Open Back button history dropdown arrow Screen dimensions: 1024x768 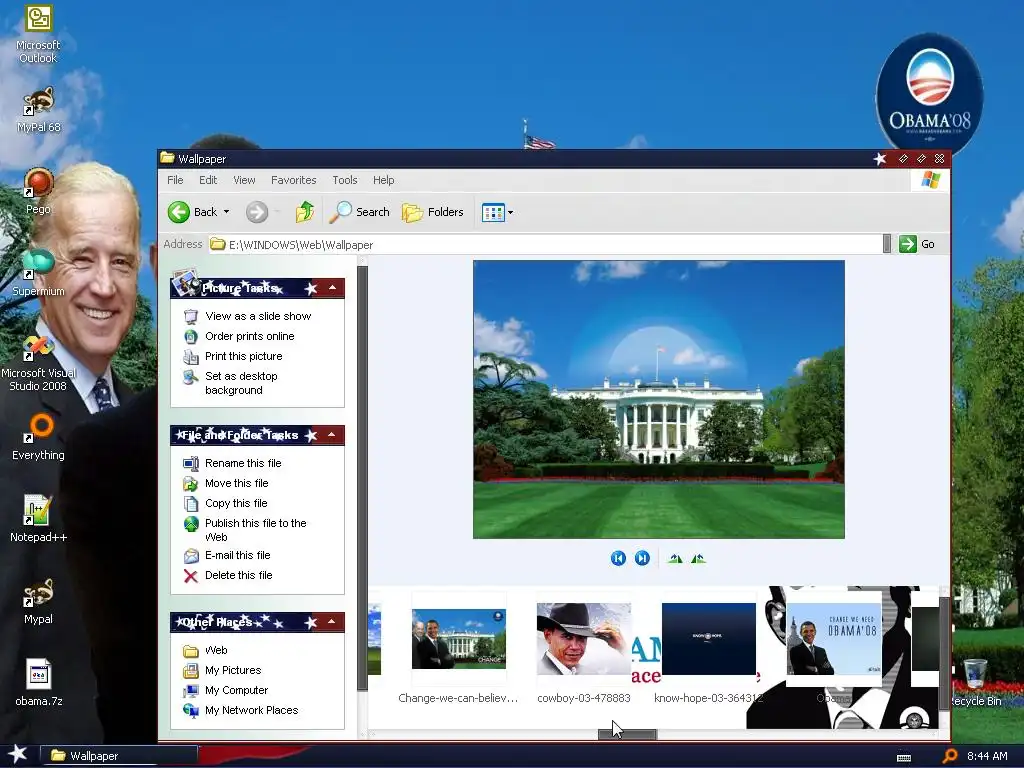pyautogui.click(x=227, y=212)
